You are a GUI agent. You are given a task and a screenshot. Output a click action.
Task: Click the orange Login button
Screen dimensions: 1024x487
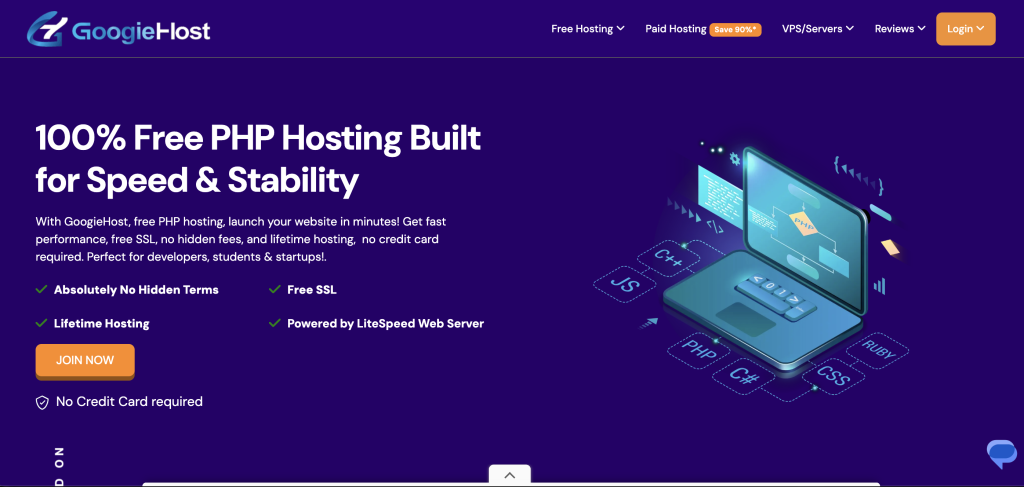(965, 29)
